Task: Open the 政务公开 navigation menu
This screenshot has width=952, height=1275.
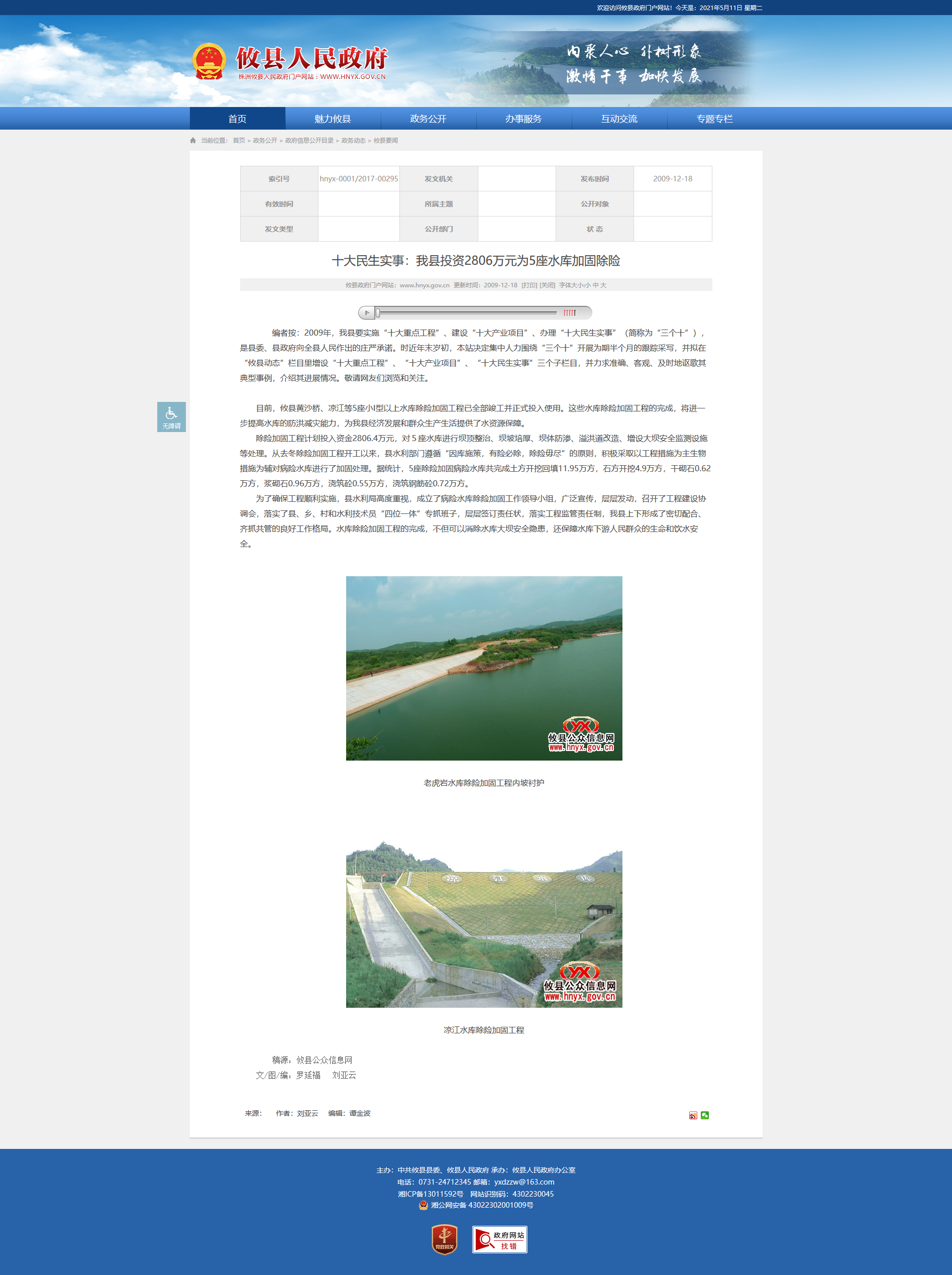Action: tap(428, 119)
